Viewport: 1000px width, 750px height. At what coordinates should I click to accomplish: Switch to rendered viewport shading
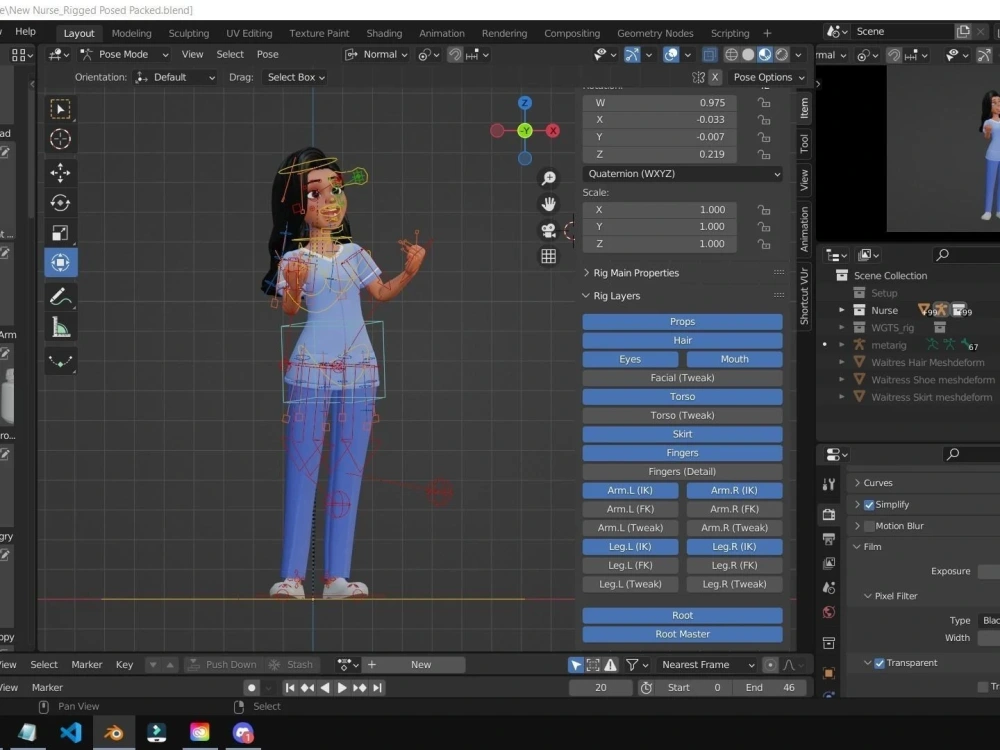(x=781, y=55)
